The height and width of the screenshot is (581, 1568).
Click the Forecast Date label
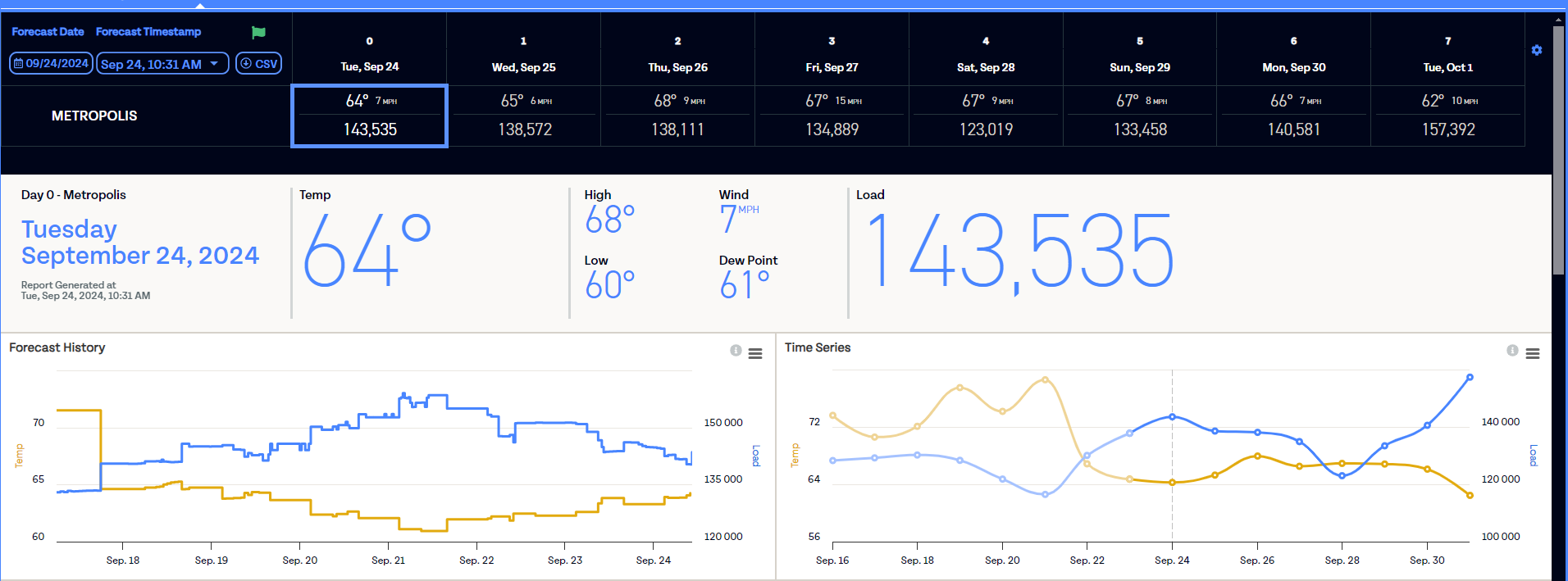[48, 32]
